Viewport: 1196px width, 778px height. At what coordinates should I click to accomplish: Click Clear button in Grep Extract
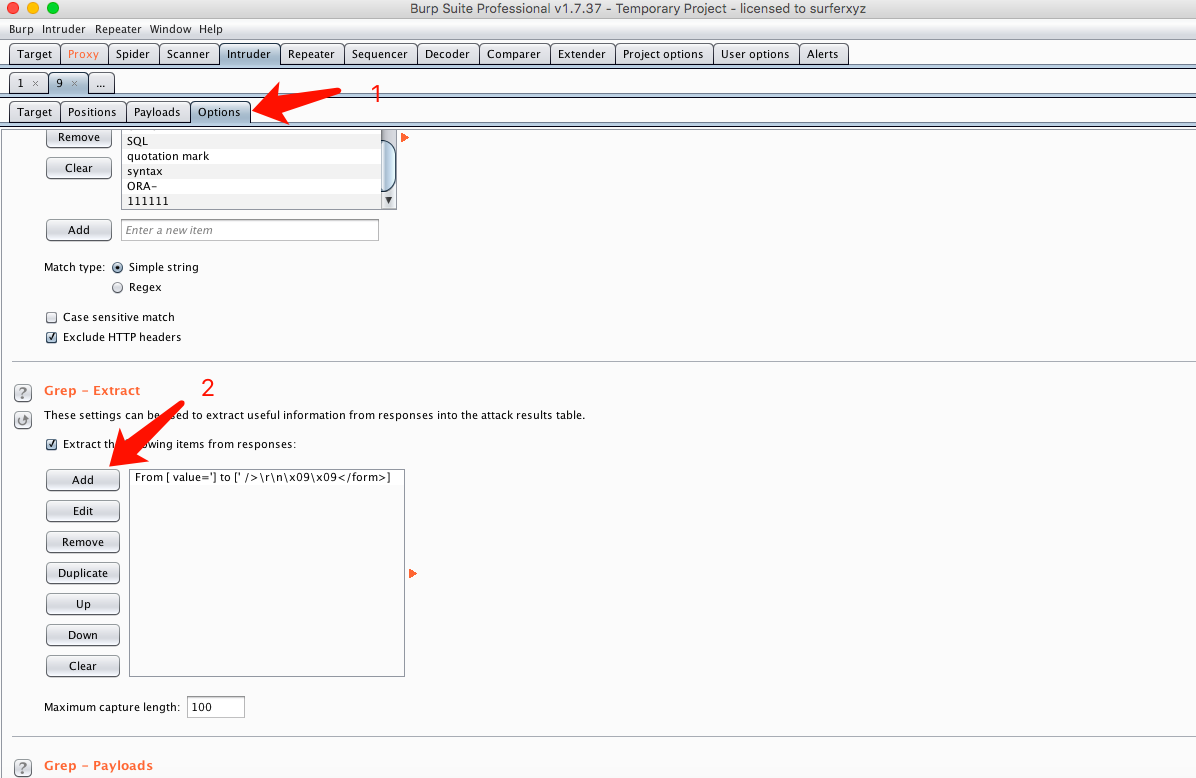click(x=82, y=666)
